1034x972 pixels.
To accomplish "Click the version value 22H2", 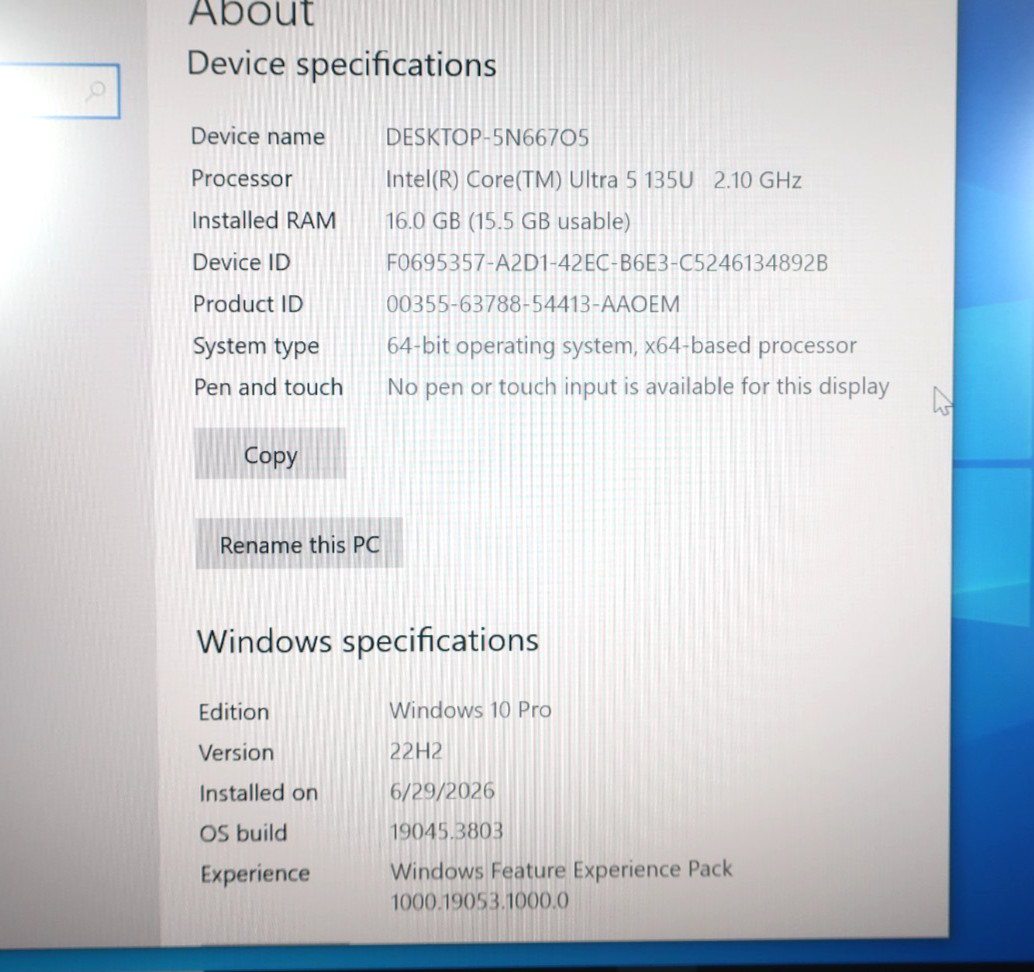I will point(416,751).
